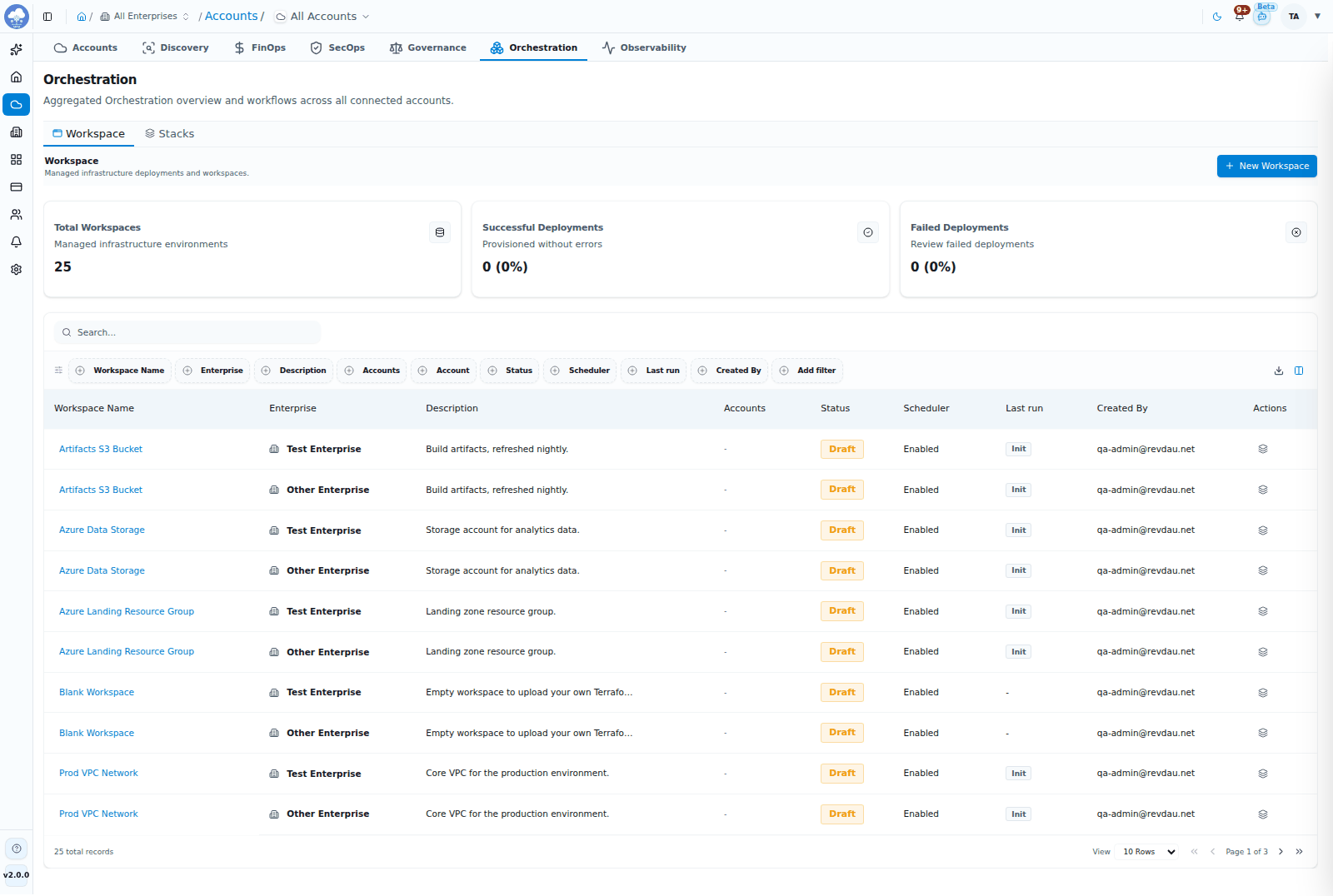Open the All Enterprises selector
Image resolution: width=1333 pixels, height=896 pixels.
click(145, 17)
